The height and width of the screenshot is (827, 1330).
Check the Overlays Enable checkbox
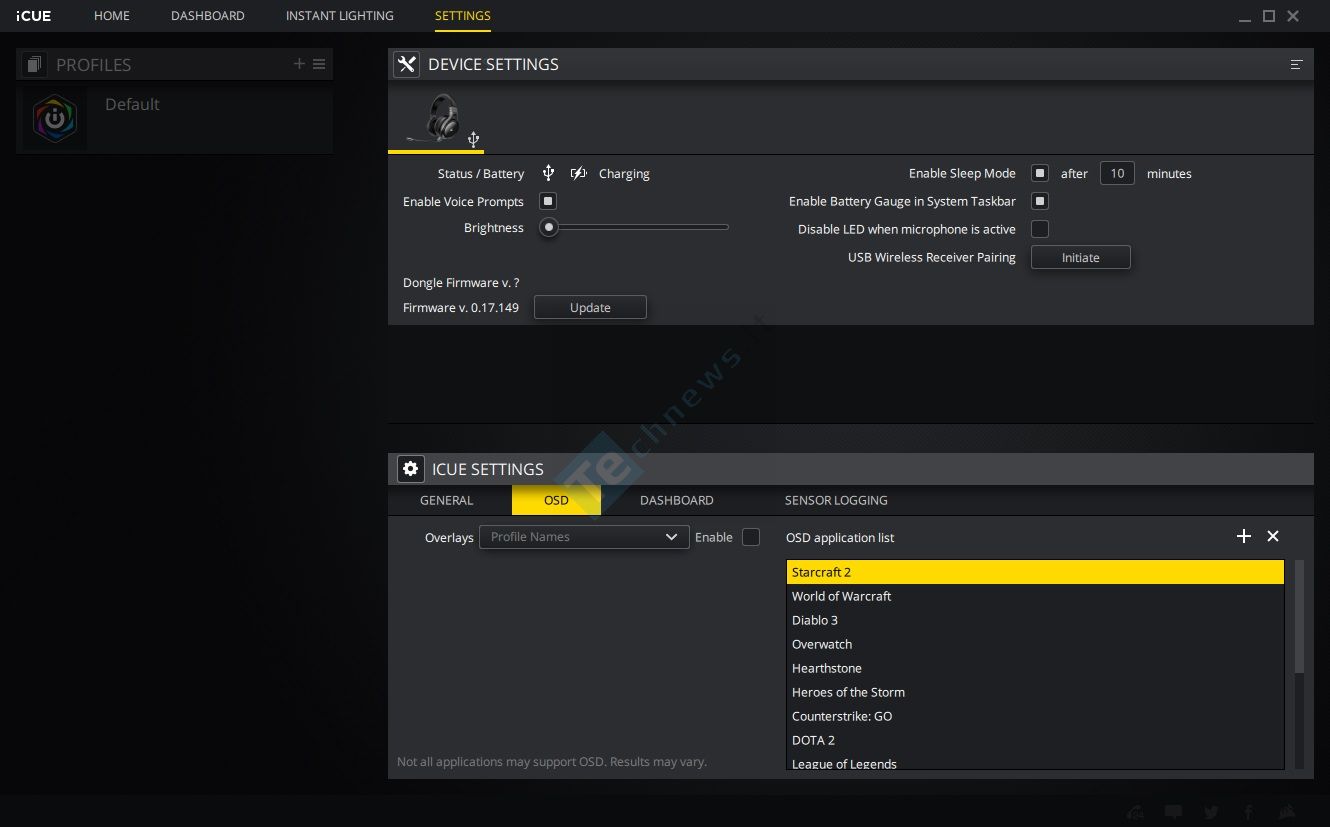[x=751, y=537]
